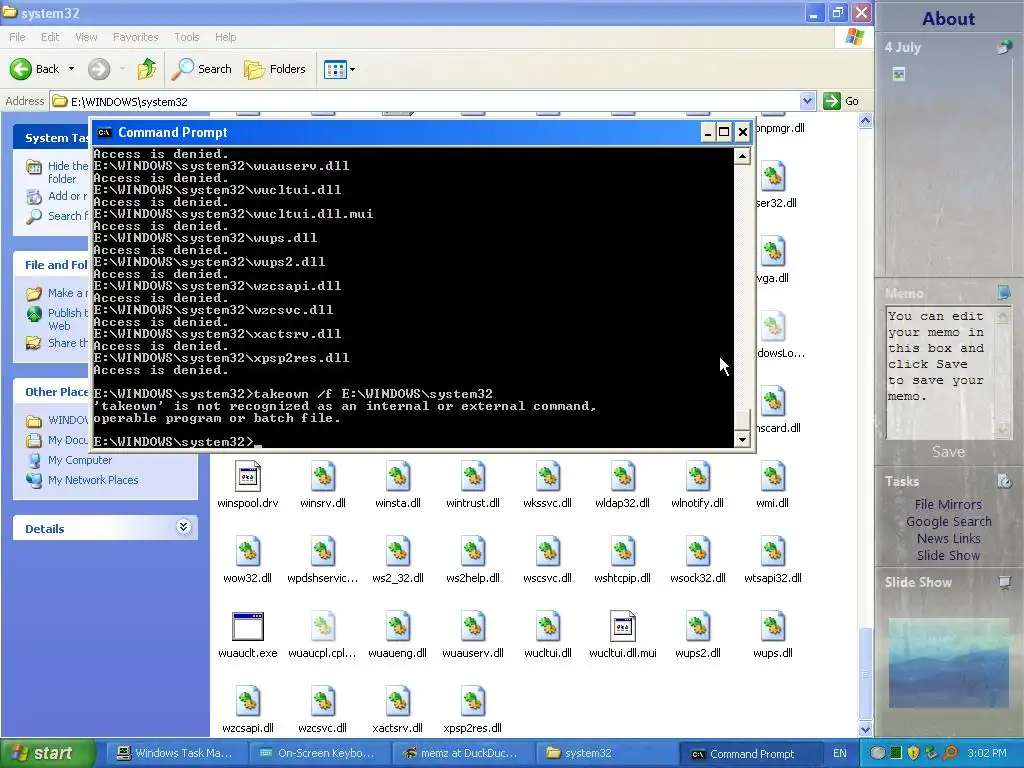Open the Favorites menu
This screenshot has height=768, width=1024.
click(x=135, y=37)
